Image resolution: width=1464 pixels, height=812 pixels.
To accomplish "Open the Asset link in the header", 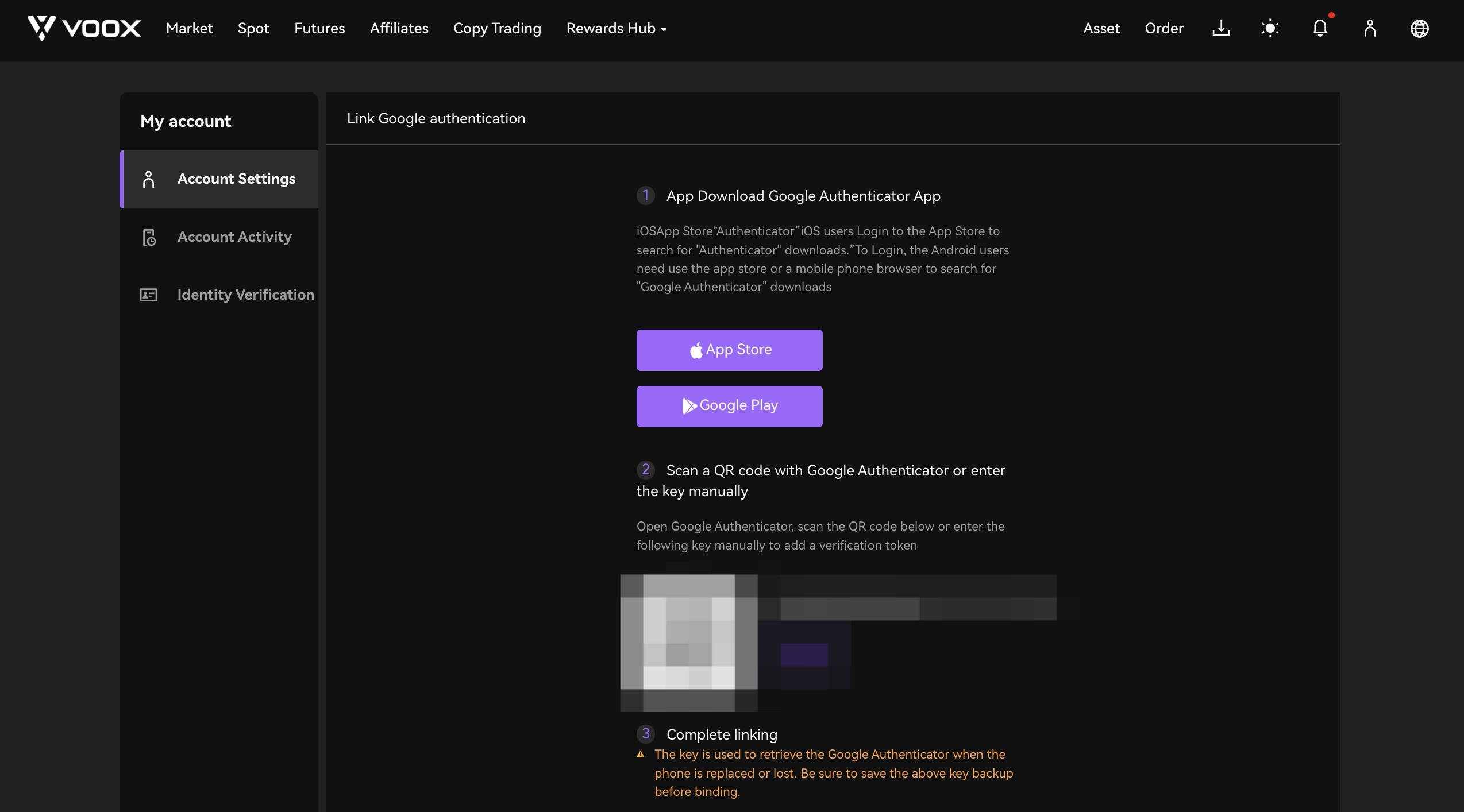I will point(1101,28).
